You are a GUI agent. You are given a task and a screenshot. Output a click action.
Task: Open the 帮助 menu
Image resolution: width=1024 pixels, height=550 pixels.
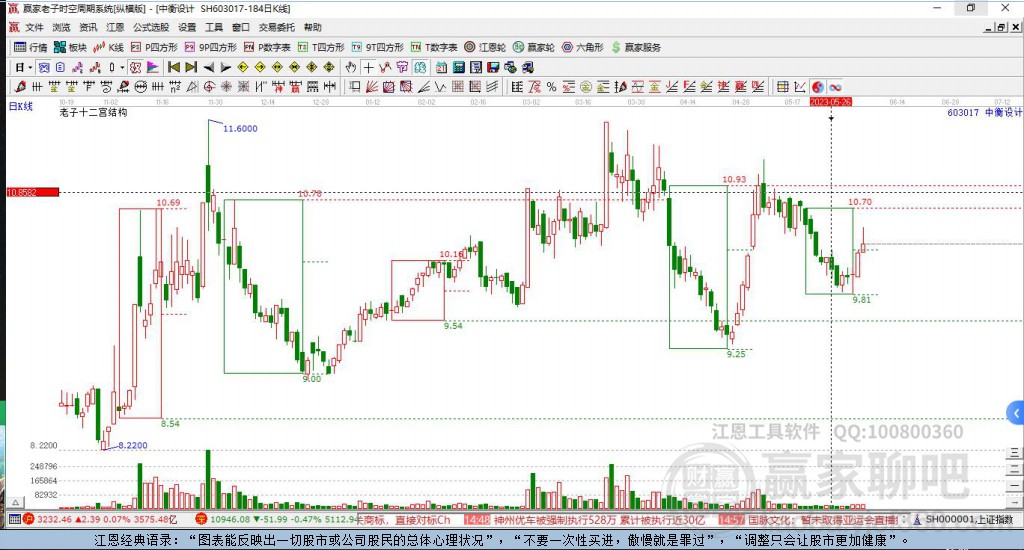313,27
